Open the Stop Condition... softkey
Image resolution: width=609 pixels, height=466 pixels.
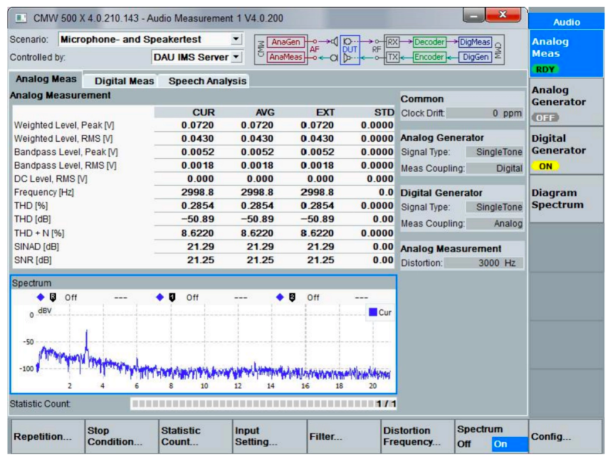click(x=122, y=436)
